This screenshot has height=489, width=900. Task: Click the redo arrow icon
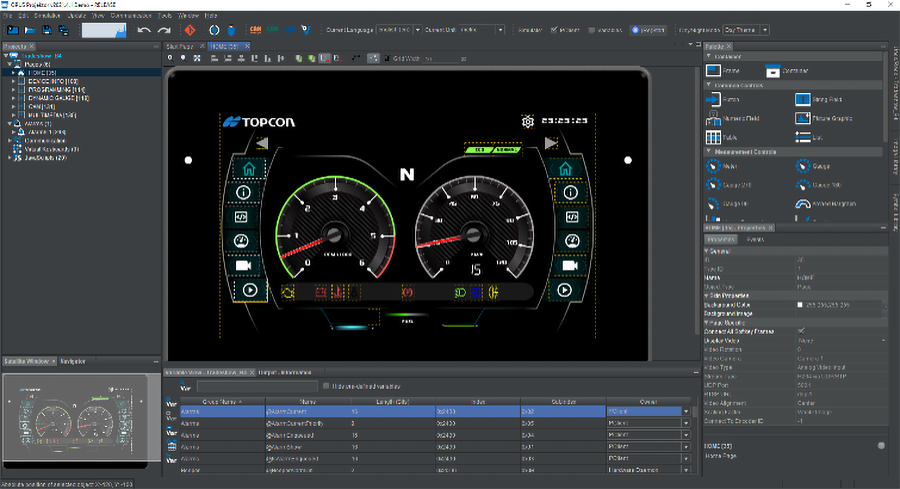(x=164, y=30)
